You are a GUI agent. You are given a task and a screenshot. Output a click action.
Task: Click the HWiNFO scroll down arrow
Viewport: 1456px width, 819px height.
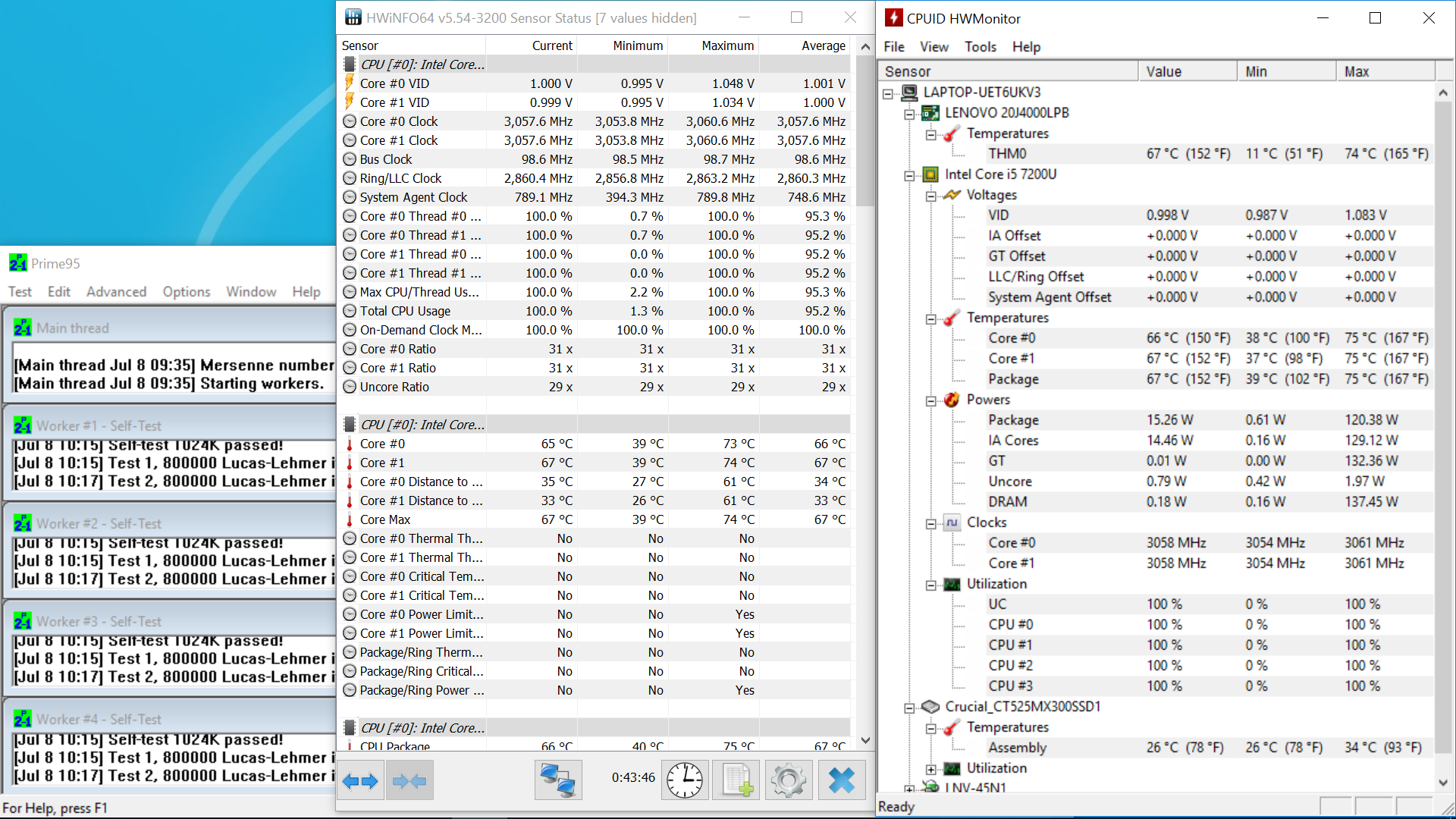864,740
